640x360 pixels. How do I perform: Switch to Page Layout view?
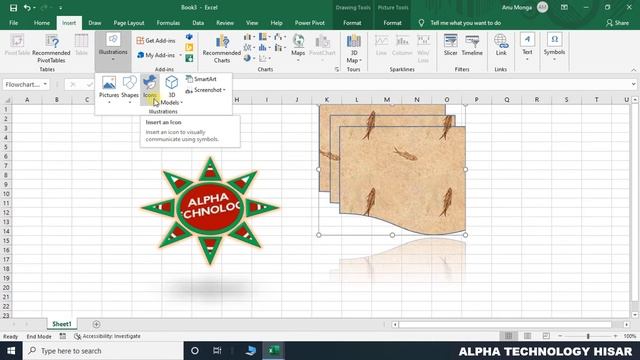click(x=527, y=336)
